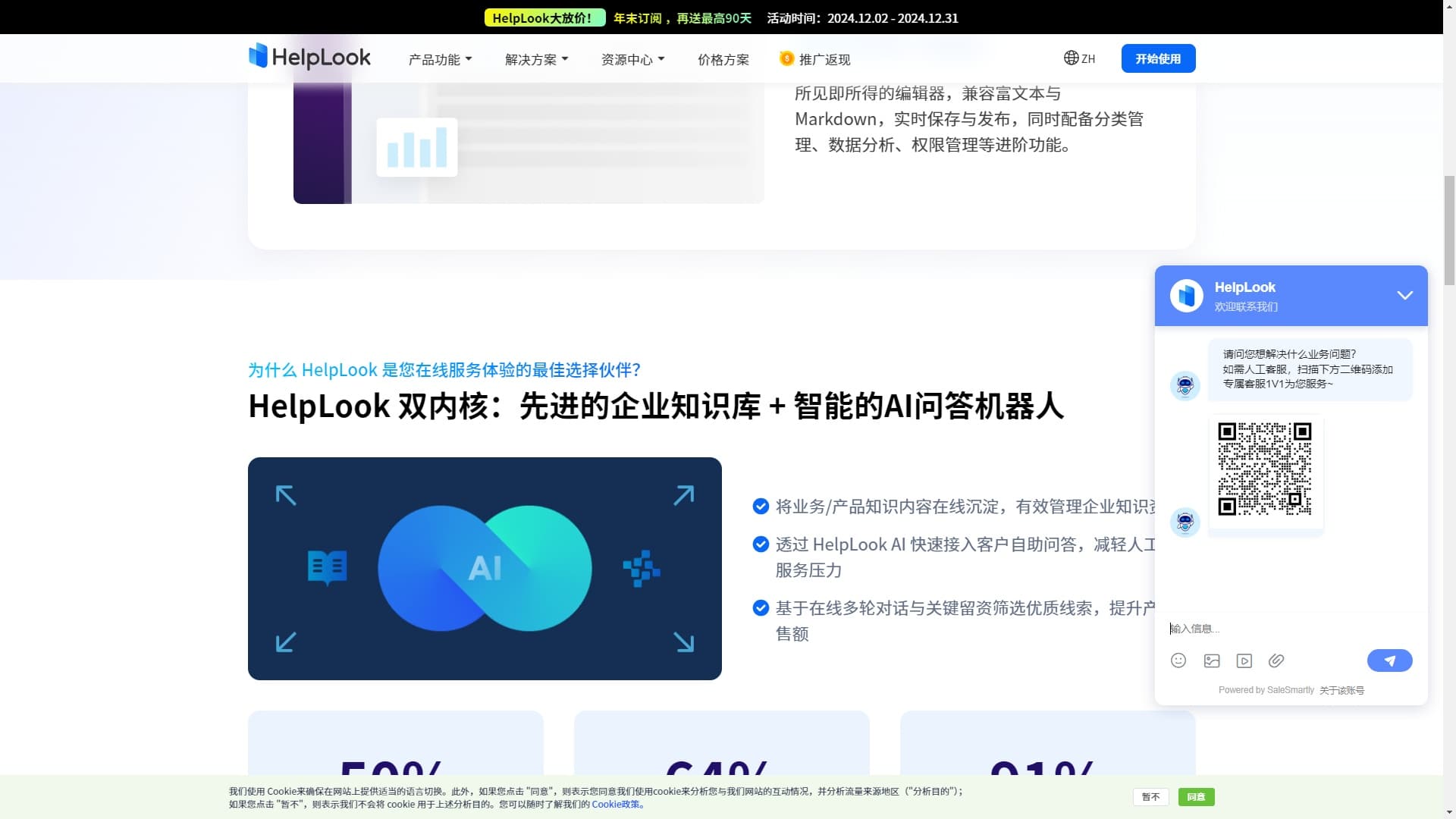
Task: Click the checkmark beside 透过 HelpLook AI
Action: click(761, 544)
